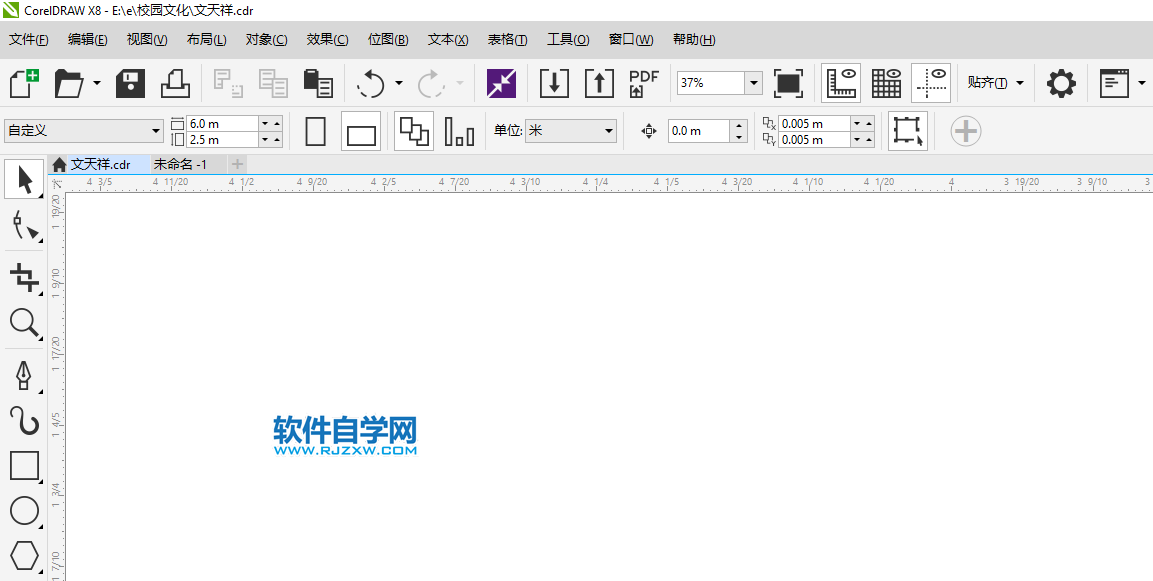Toggle the rulers visibility

point(841,83)
